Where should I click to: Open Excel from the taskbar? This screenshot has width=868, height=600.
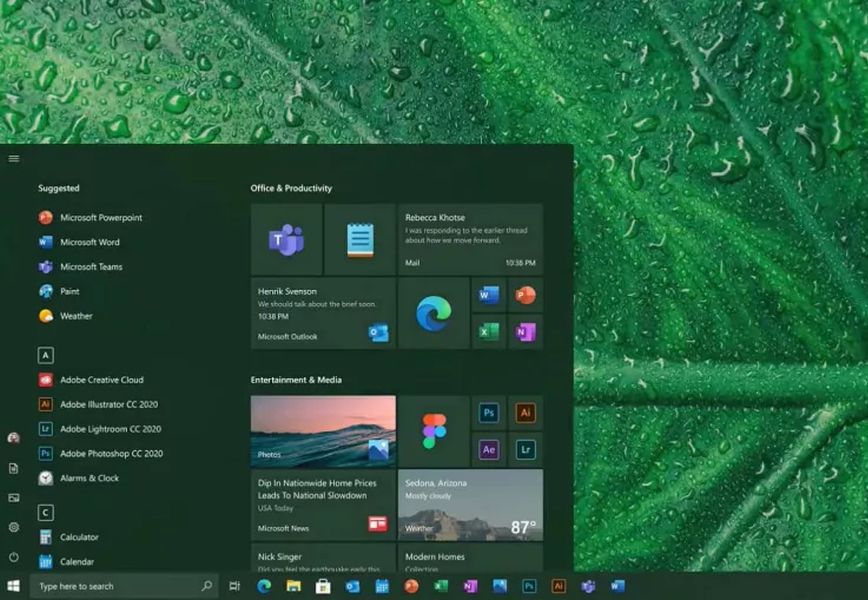pyautogui.click(x=441, y=586)
